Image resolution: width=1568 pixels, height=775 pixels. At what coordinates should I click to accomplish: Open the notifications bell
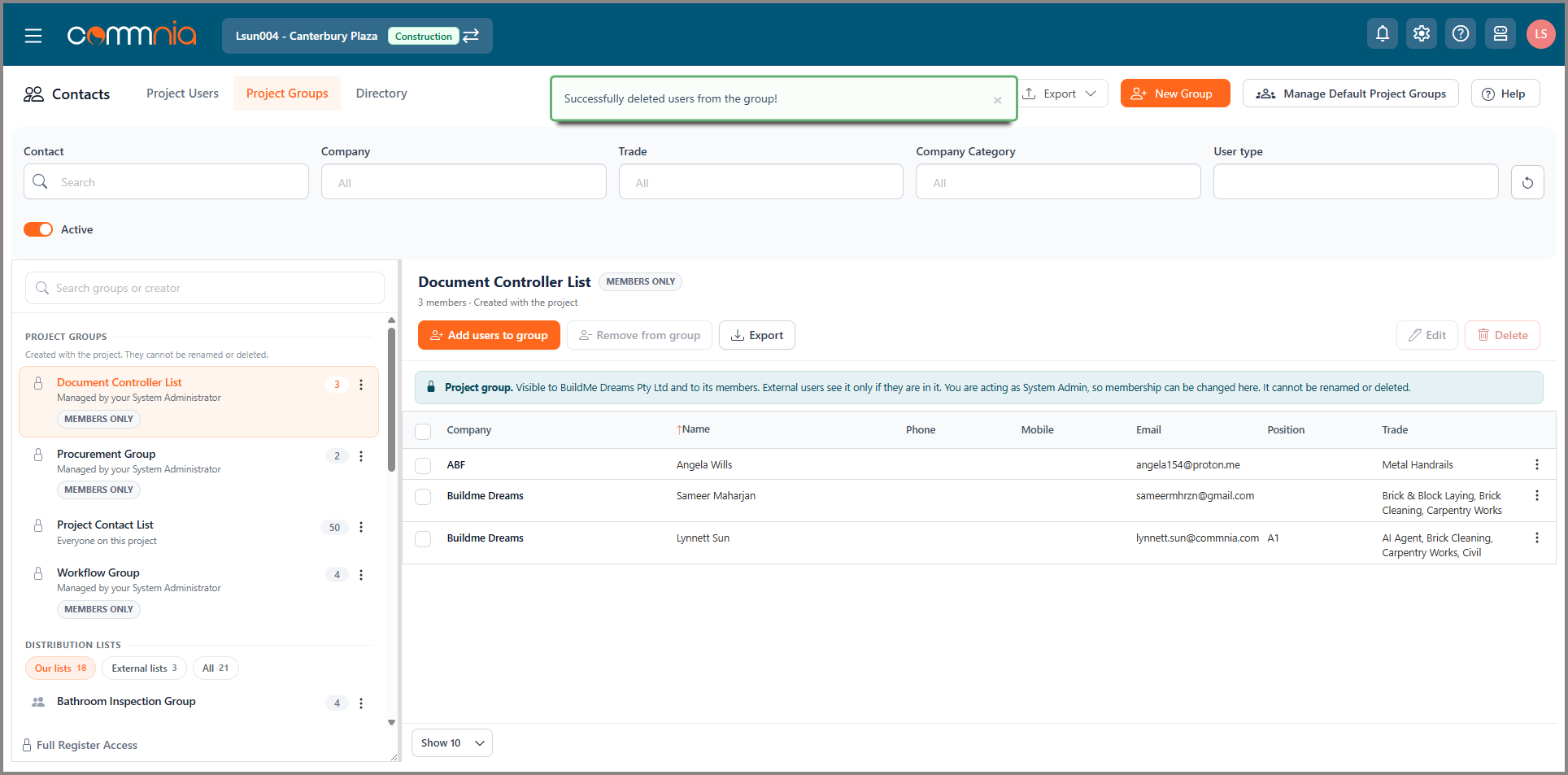click(x=1383, y=33)
